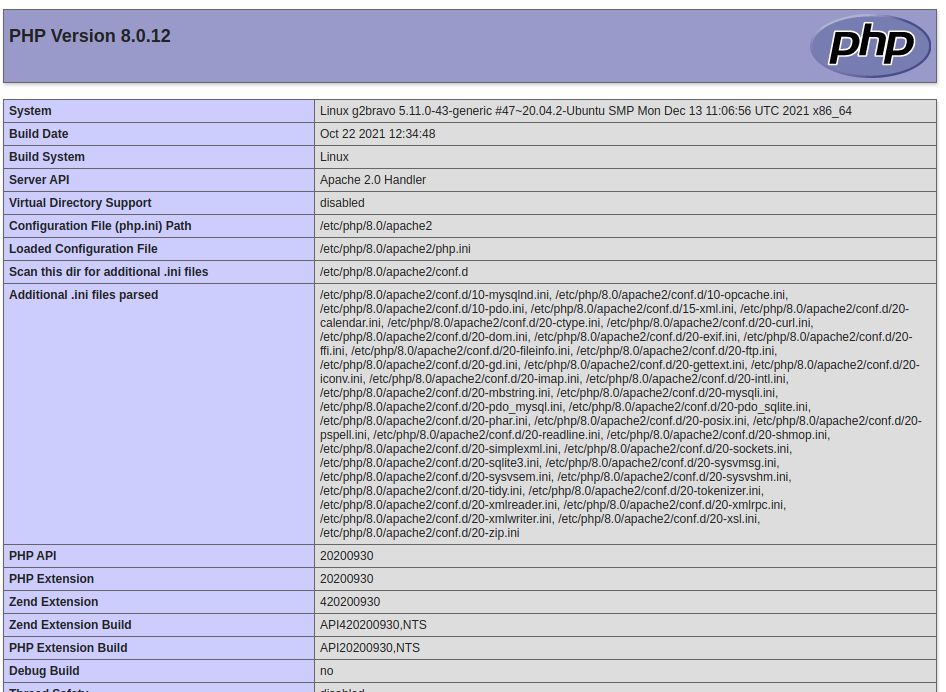Select the 'Apache 2.0 Handler' value
The image size is (946, 692).
[x=373, y=180]
